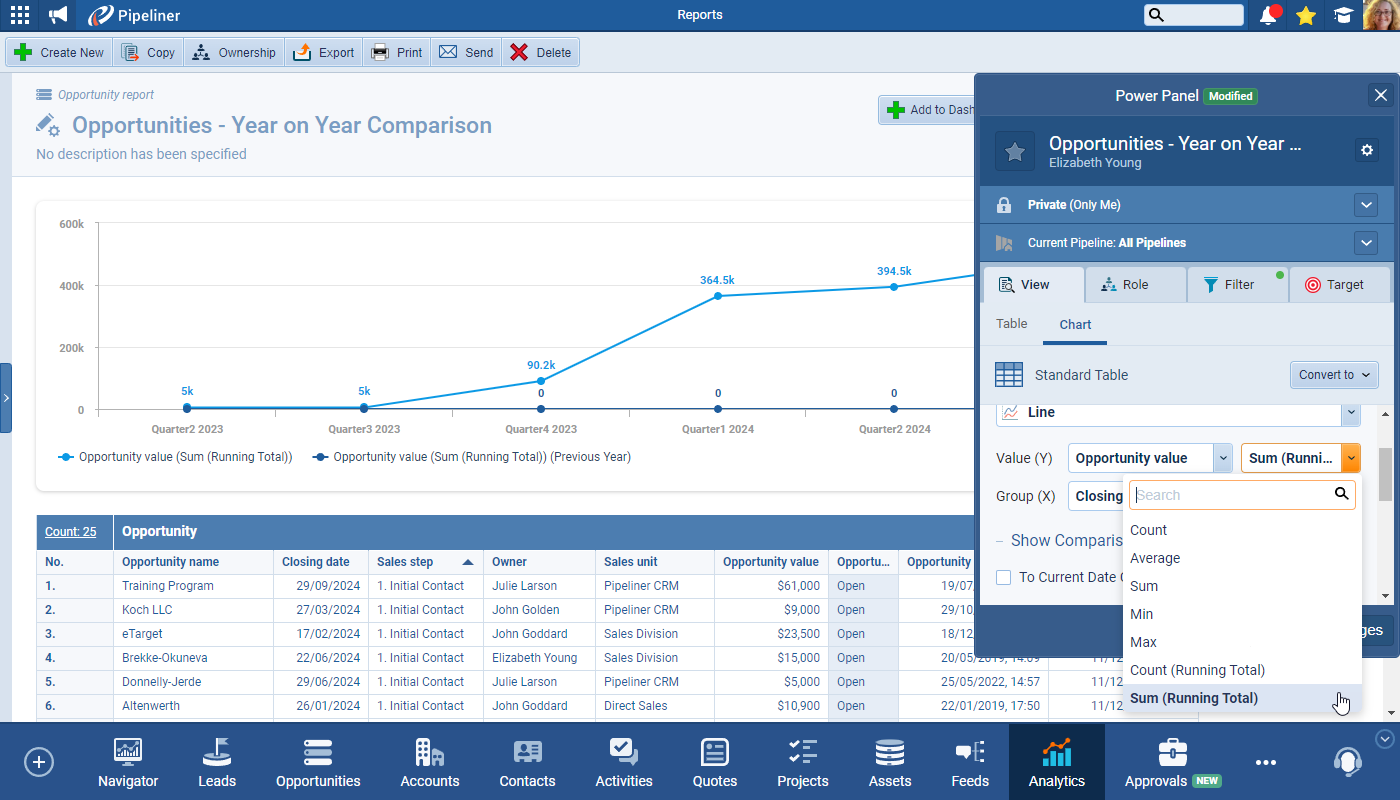Click the favorites star in top bar
1400x800 pixels.
click(x=1305, y=15)
